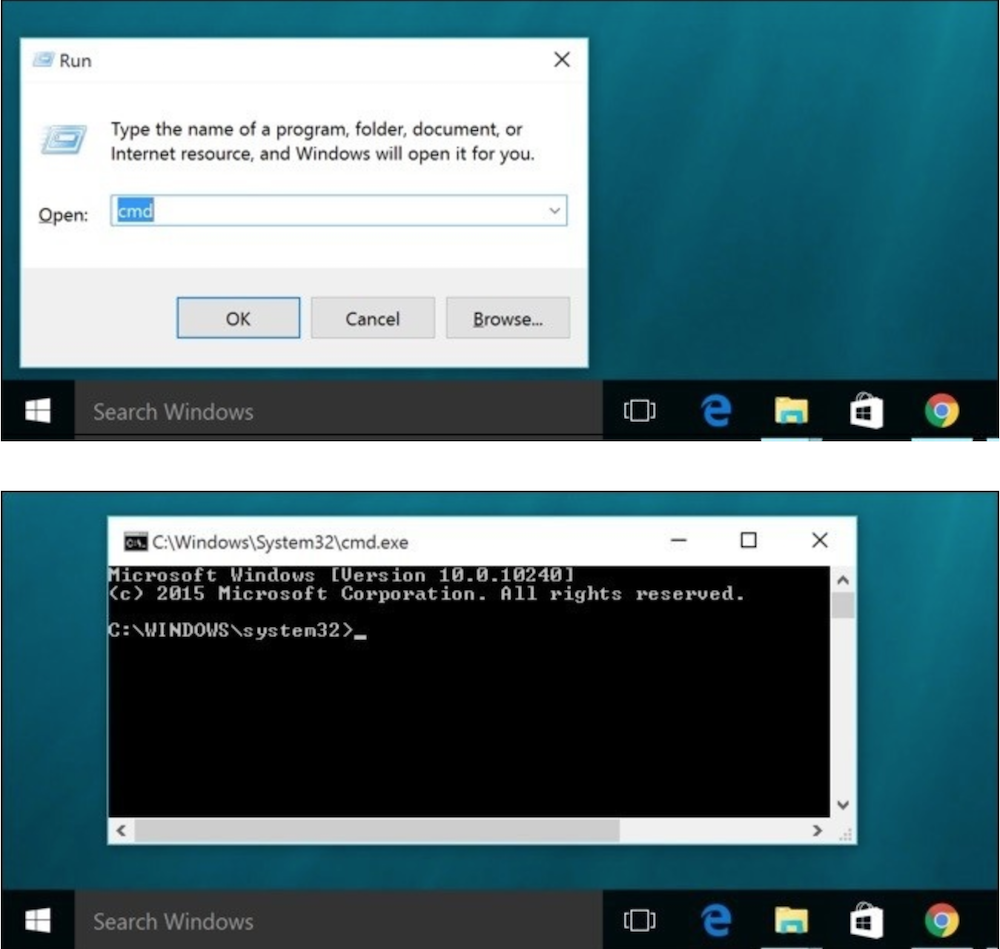Click Search Windows box in lower taskbar
This screenshot has height=949, width=1000.
point(339,920)
